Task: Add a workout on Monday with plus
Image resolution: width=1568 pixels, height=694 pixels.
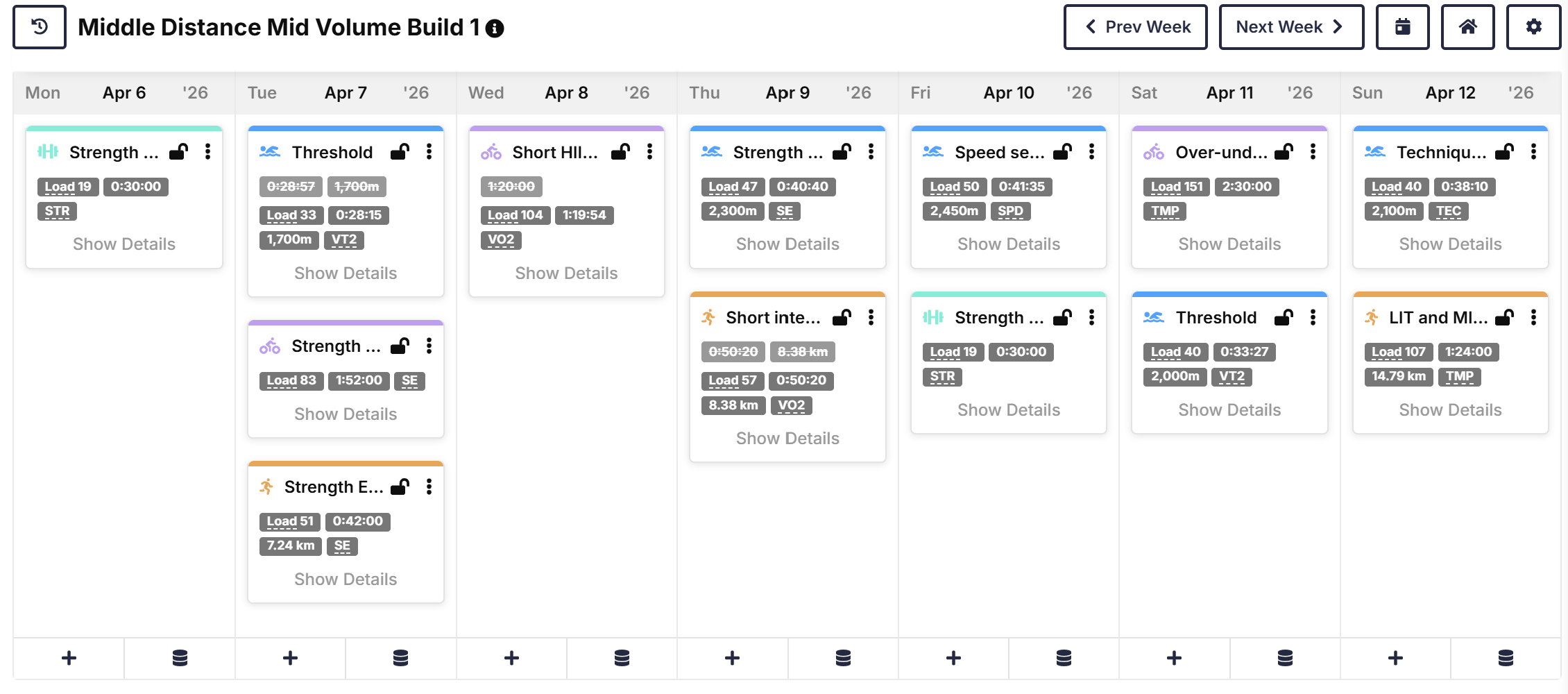Action: pos(69,658)
